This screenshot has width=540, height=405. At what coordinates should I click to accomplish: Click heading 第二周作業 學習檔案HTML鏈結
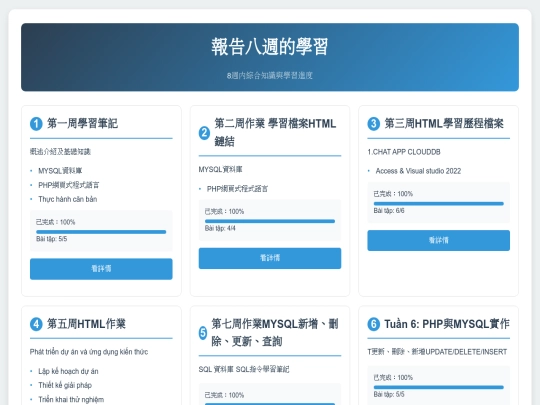pyautogui.click(x=275, y=132)
